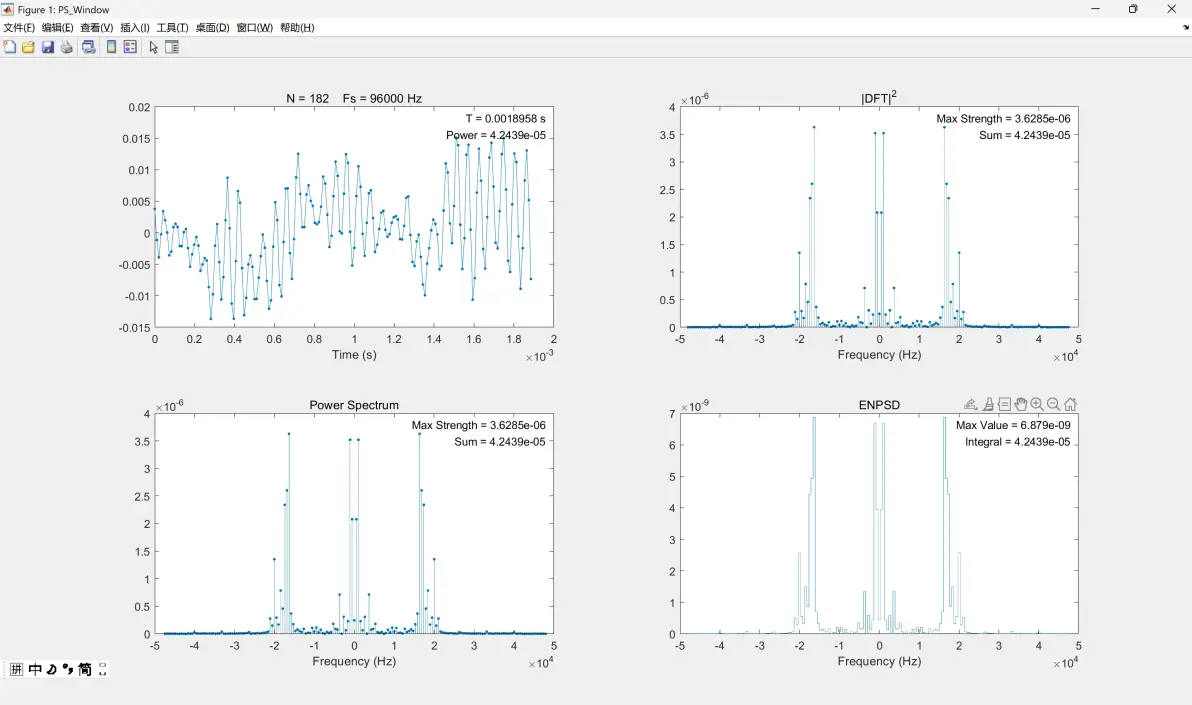Enable Pan mode on the ENPSD axes
Screen dimensions: 1192x705
click(1020, 405)
